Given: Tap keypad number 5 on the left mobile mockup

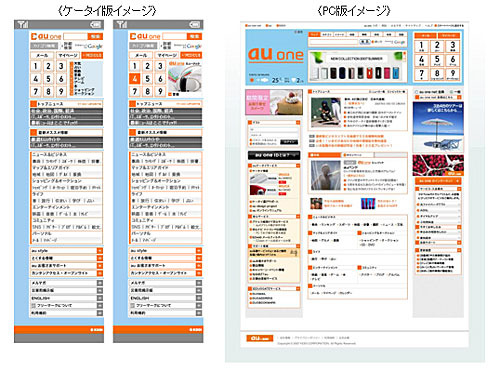Looking at the screenshot, I should 48,79.
